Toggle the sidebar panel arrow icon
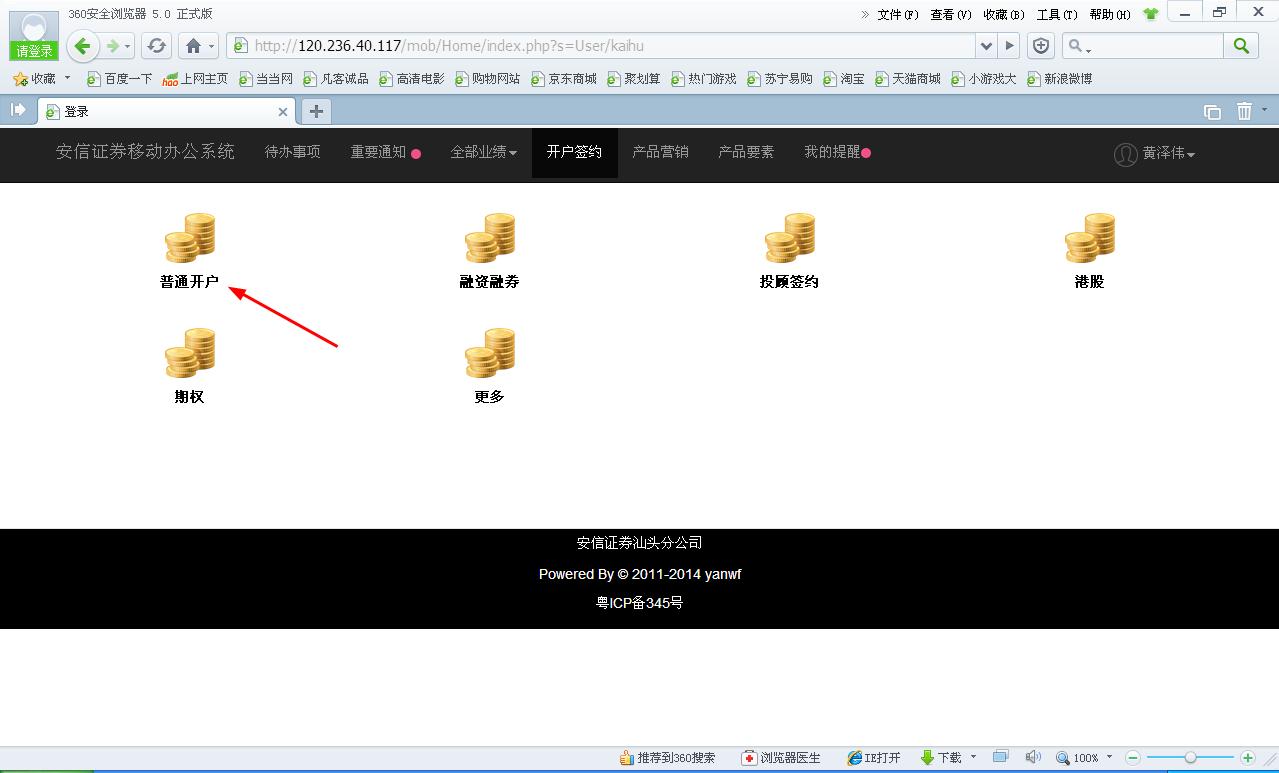The image size is (1279, 773). click(18, 110)
